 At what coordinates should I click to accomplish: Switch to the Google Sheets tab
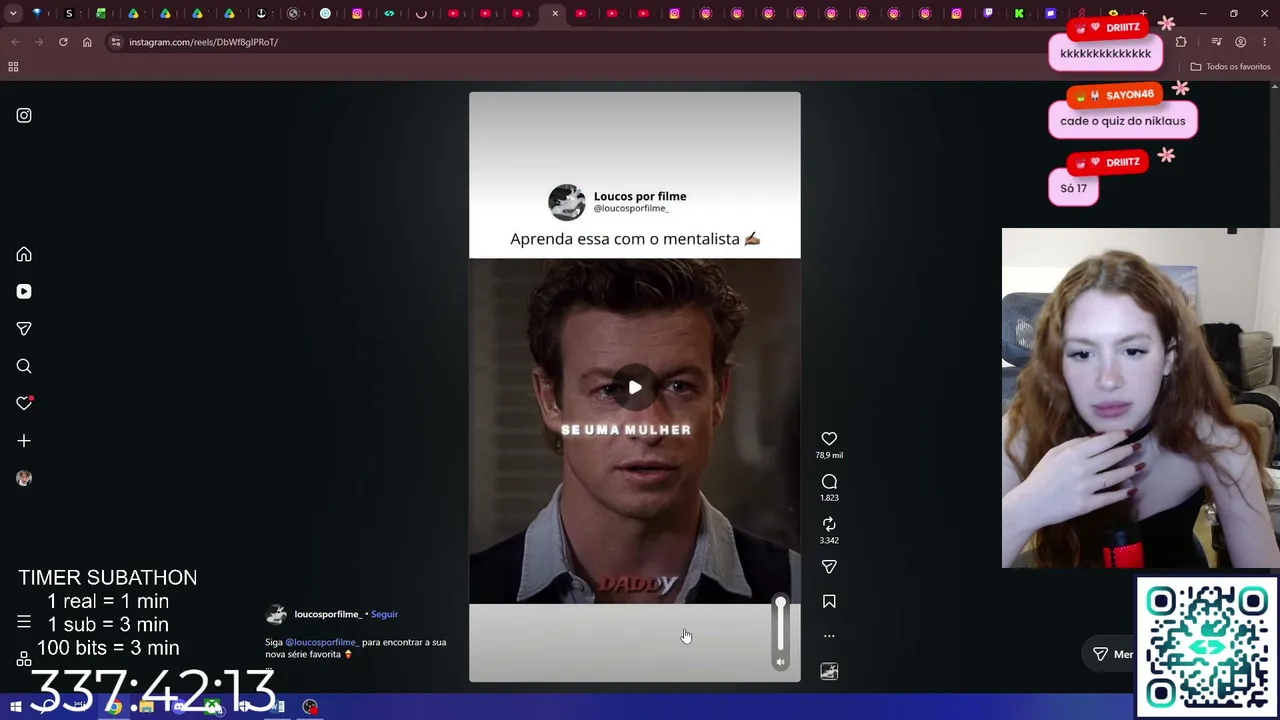101,14
